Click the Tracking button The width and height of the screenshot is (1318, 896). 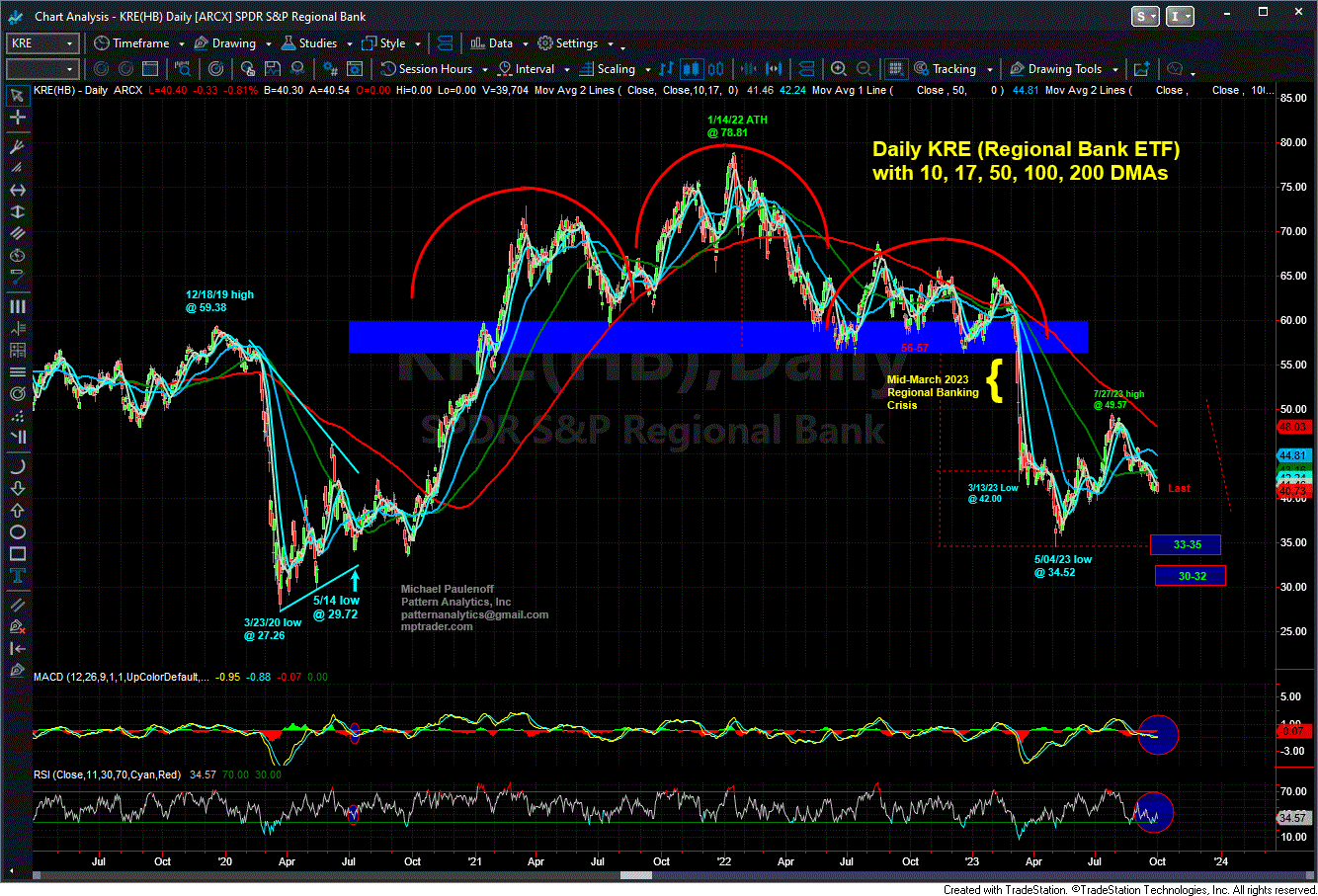pos(946,69)
